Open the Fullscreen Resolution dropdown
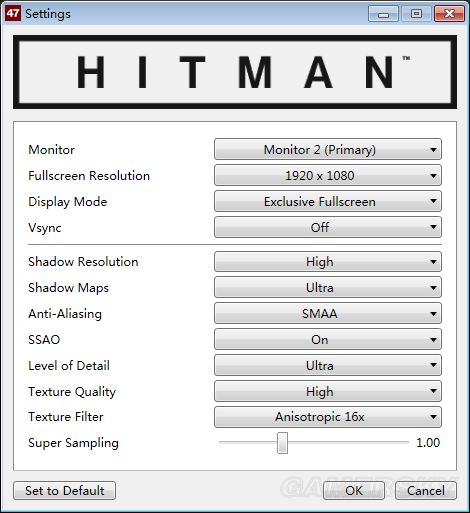The width and height of the screenshot is (470, 513). click(x=328, y=175)
